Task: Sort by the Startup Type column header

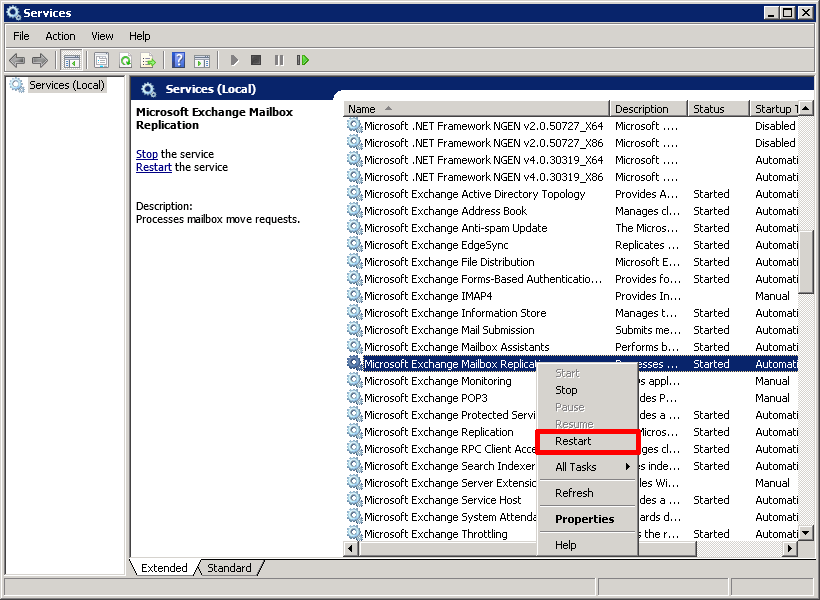Action: pos(774,109)
